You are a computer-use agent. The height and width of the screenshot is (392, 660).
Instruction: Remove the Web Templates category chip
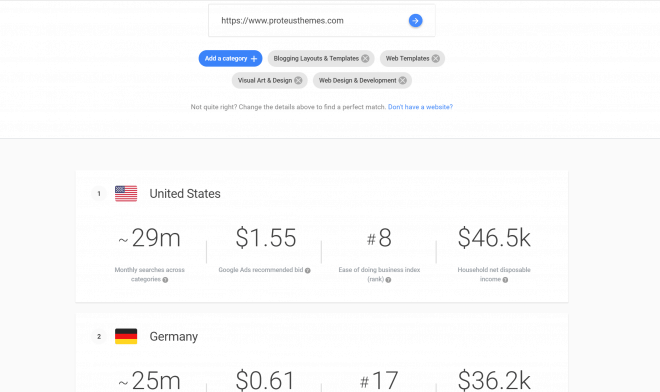click(436, 59)
